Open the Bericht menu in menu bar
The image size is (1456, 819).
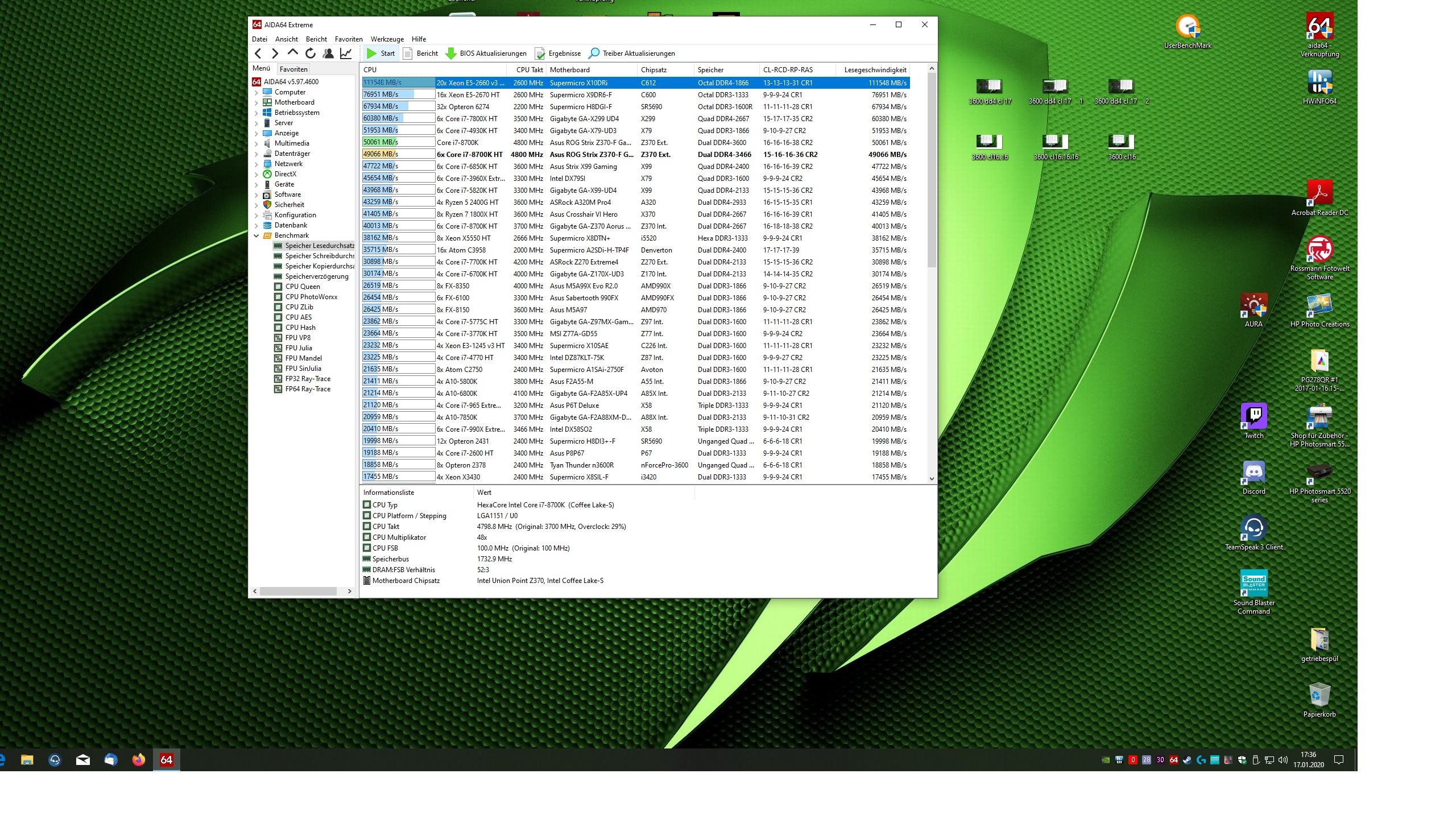pyautogui.click(x=316, y=39)
